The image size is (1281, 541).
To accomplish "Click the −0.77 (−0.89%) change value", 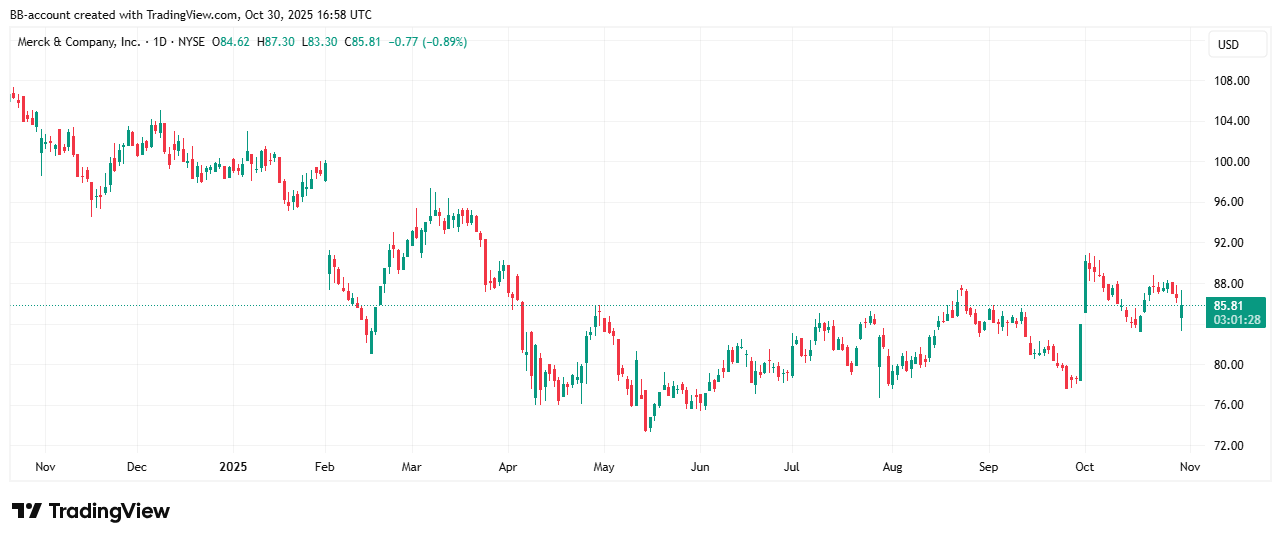I will 428,42.
